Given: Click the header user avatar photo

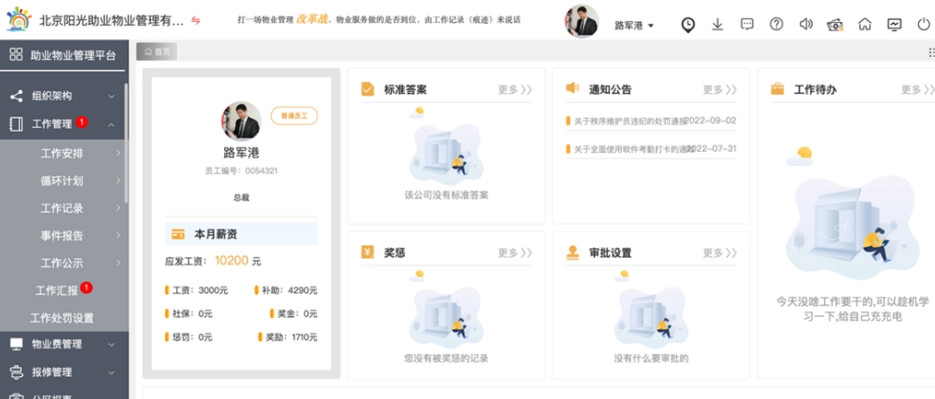Looking at the screenshot, I should tap(582, 22).
